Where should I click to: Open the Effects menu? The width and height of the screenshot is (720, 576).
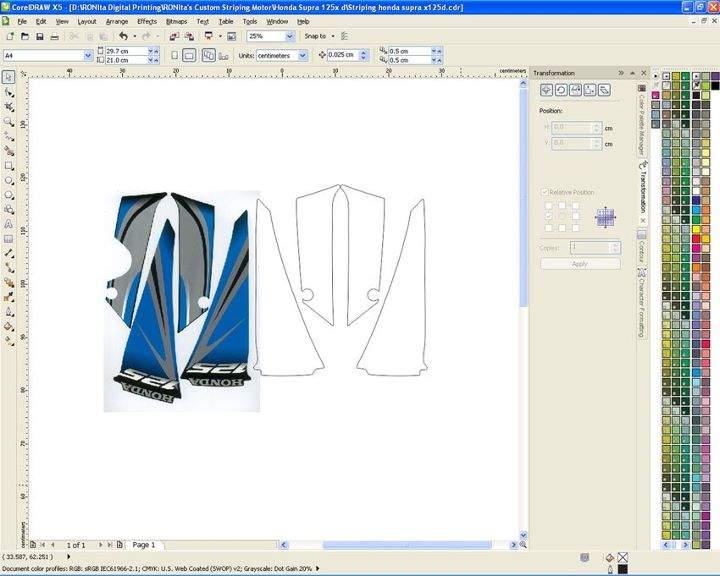147,22
